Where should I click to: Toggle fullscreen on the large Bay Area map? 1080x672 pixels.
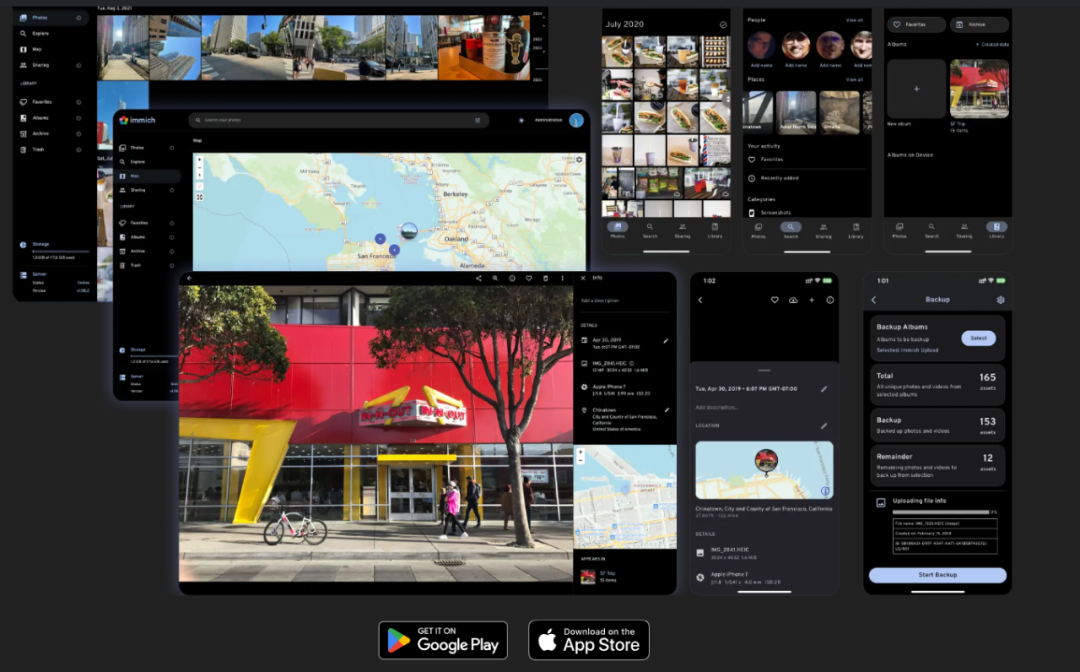[200, 197]
